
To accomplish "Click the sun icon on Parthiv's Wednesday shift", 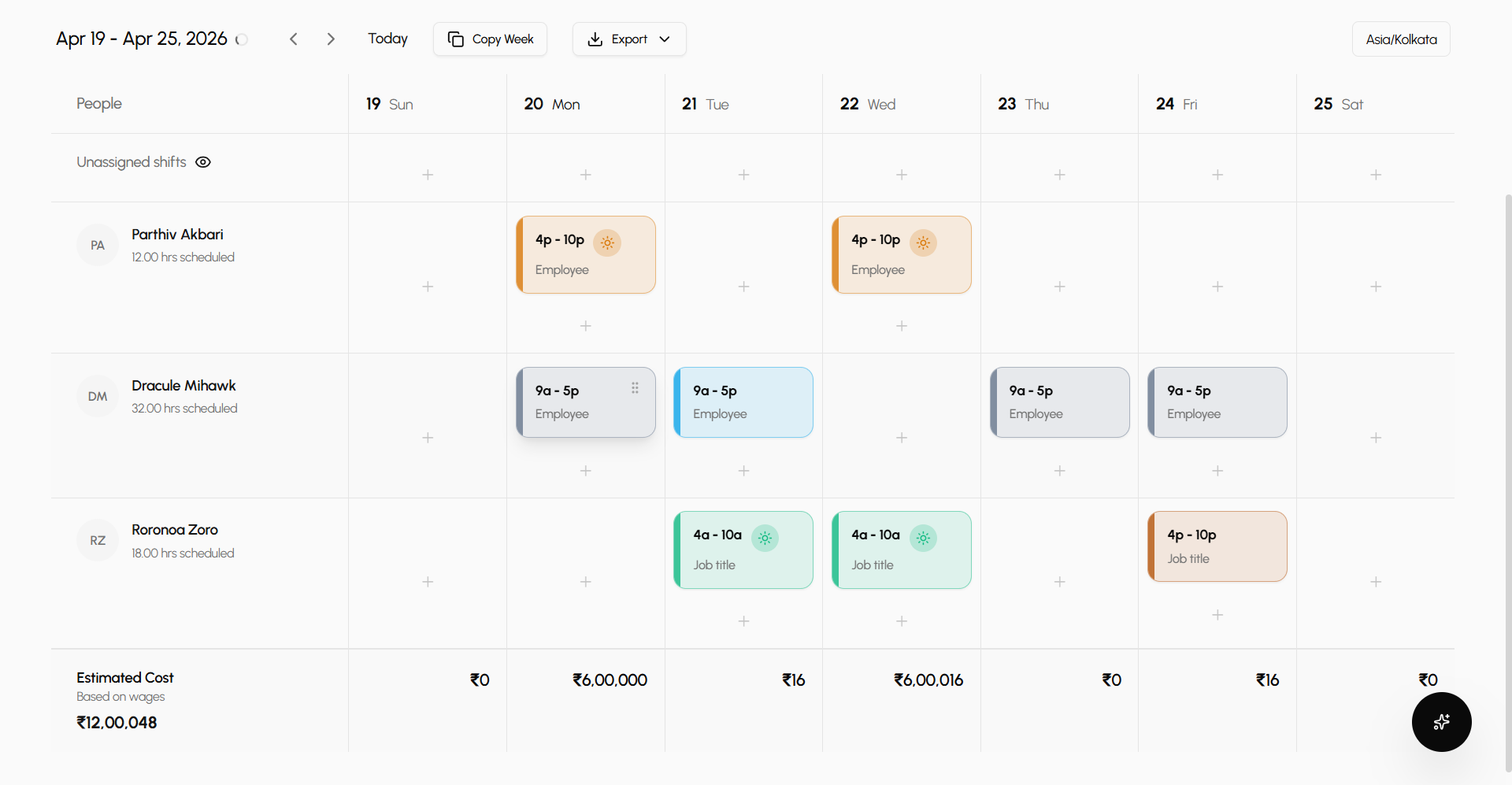I will (924, 243).
